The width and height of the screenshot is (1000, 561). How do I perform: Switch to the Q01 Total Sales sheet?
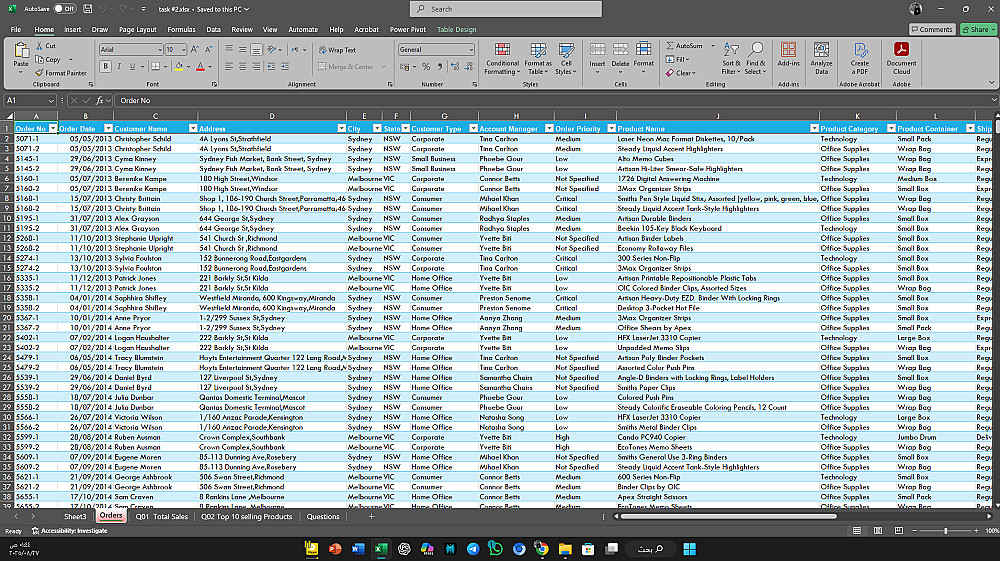point(162,517)
